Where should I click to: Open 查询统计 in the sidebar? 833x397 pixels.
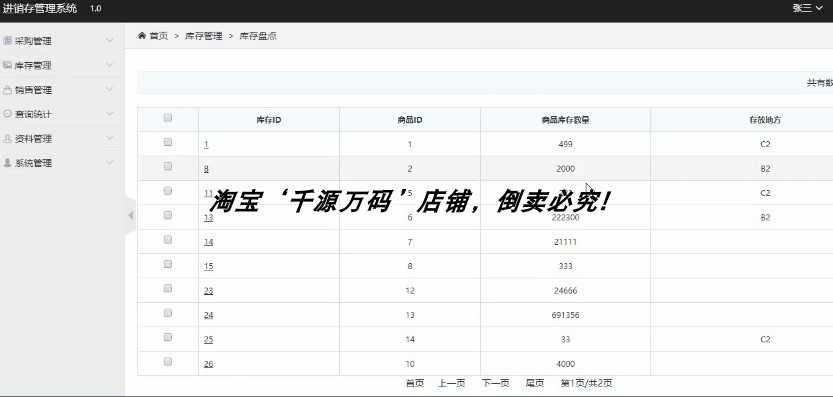click(33, 114)
